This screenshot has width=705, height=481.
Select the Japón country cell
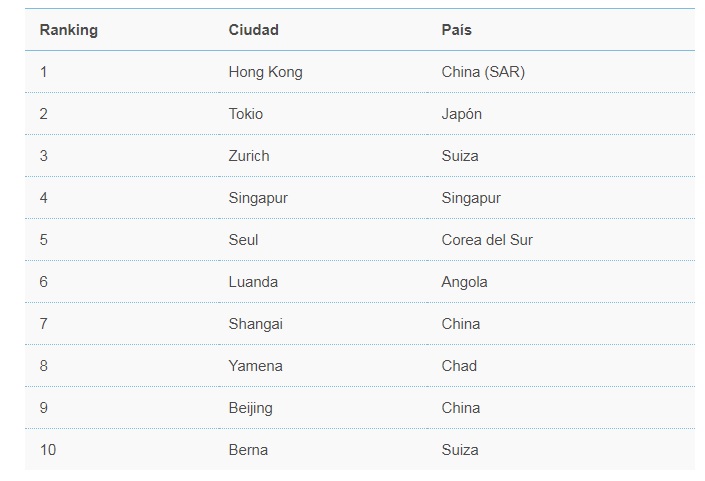[461, 114]
